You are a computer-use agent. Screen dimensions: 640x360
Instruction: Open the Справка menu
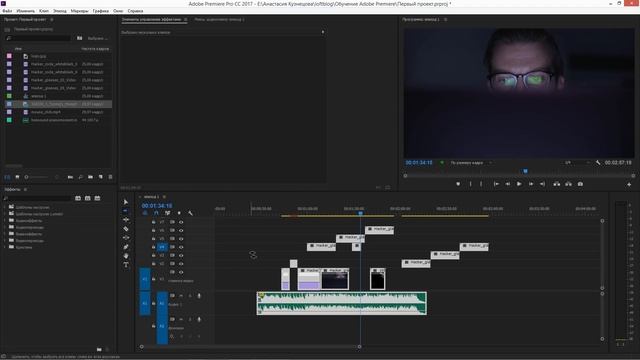point(135,11)
